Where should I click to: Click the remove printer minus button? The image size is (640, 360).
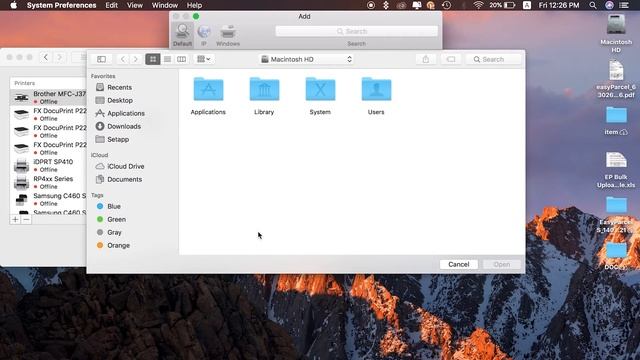(26, 220)
